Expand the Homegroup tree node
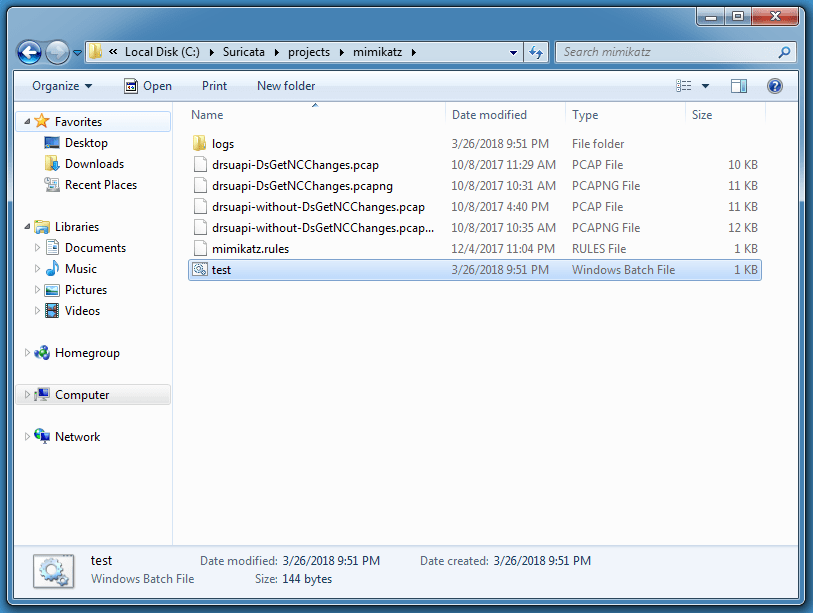 (x=26, y=353)
